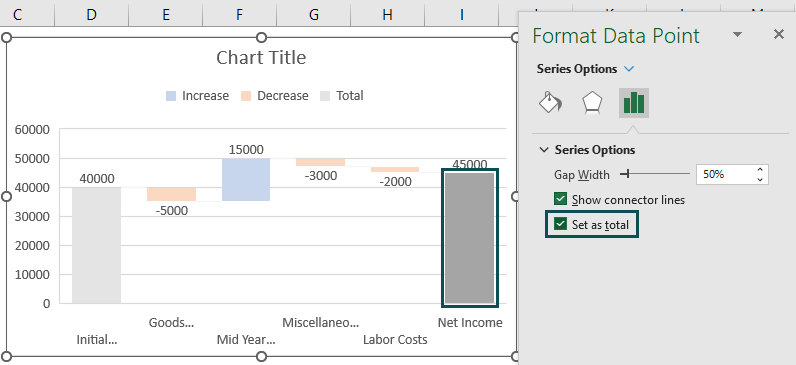Click the Chart Title text
Screen dimensions: 796x365
(x=261, y=57)
